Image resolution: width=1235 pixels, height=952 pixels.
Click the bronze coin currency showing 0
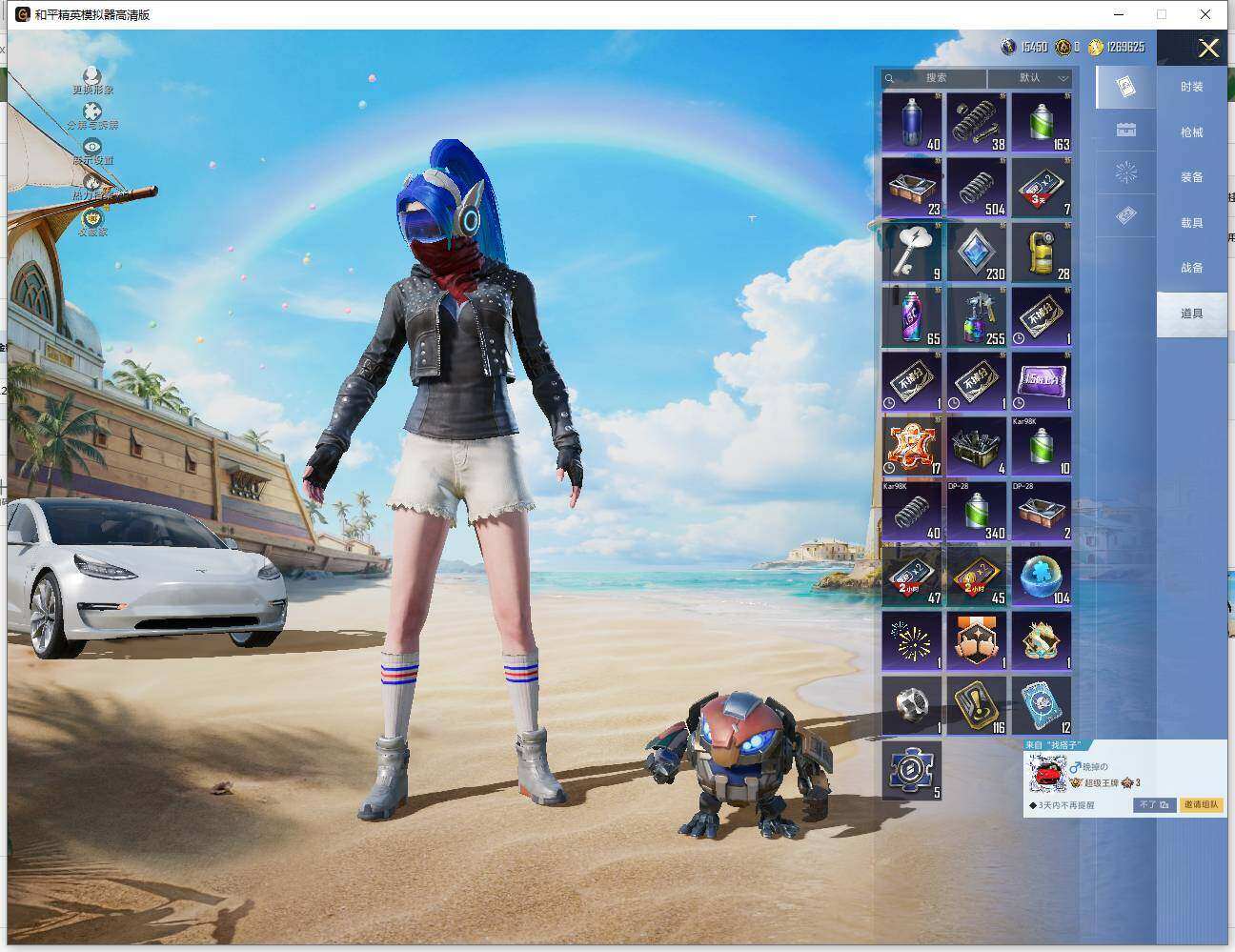coord(1067,47)
